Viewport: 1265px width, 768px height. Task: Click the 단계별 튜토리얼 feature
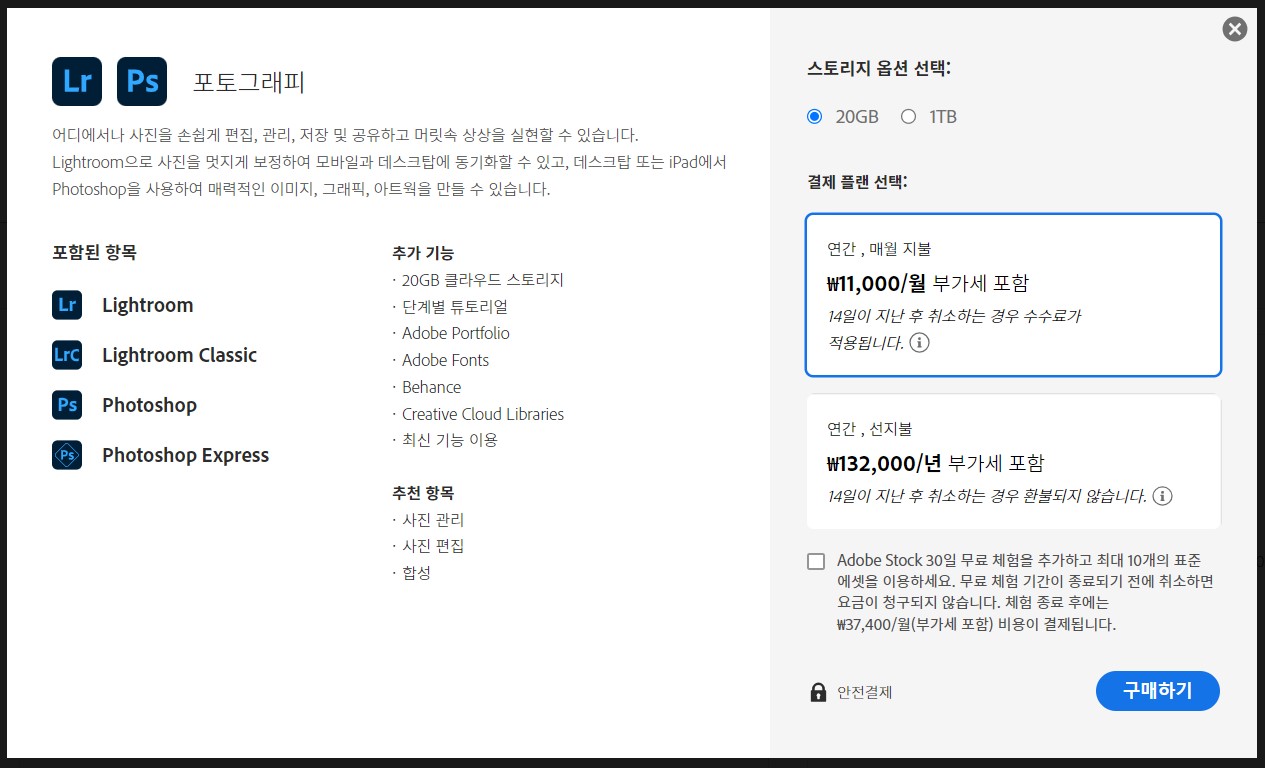(455, 307)
